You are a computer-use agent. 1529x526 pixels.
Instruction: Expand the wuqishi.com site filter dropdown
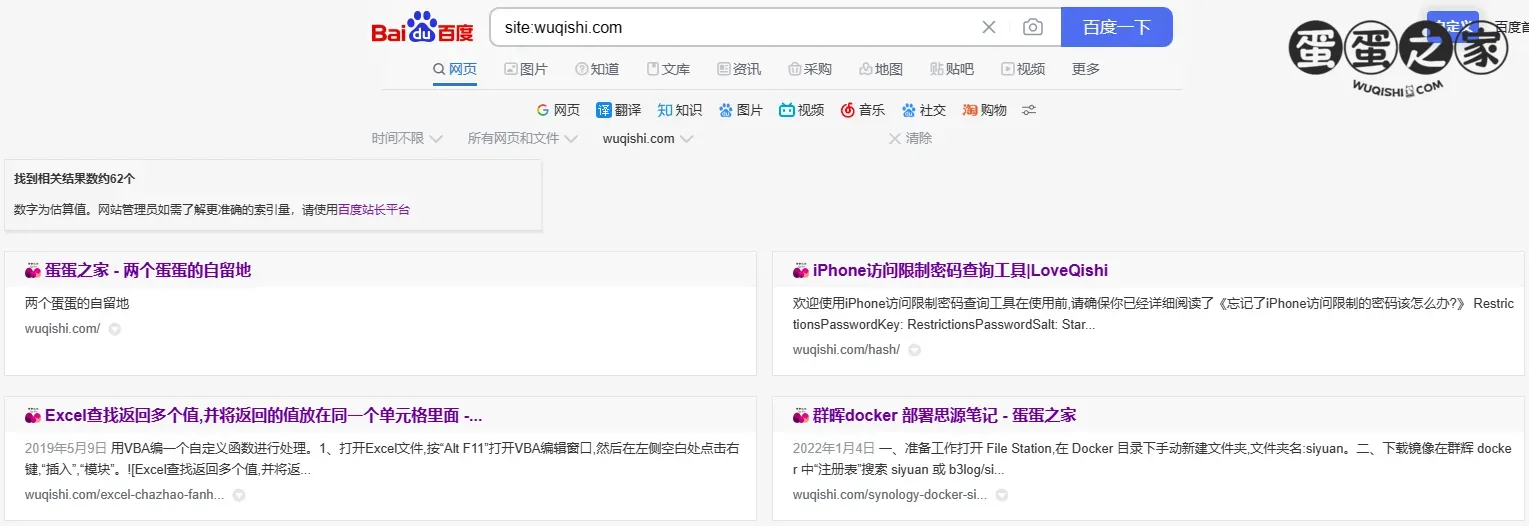[x=648, y=139]
